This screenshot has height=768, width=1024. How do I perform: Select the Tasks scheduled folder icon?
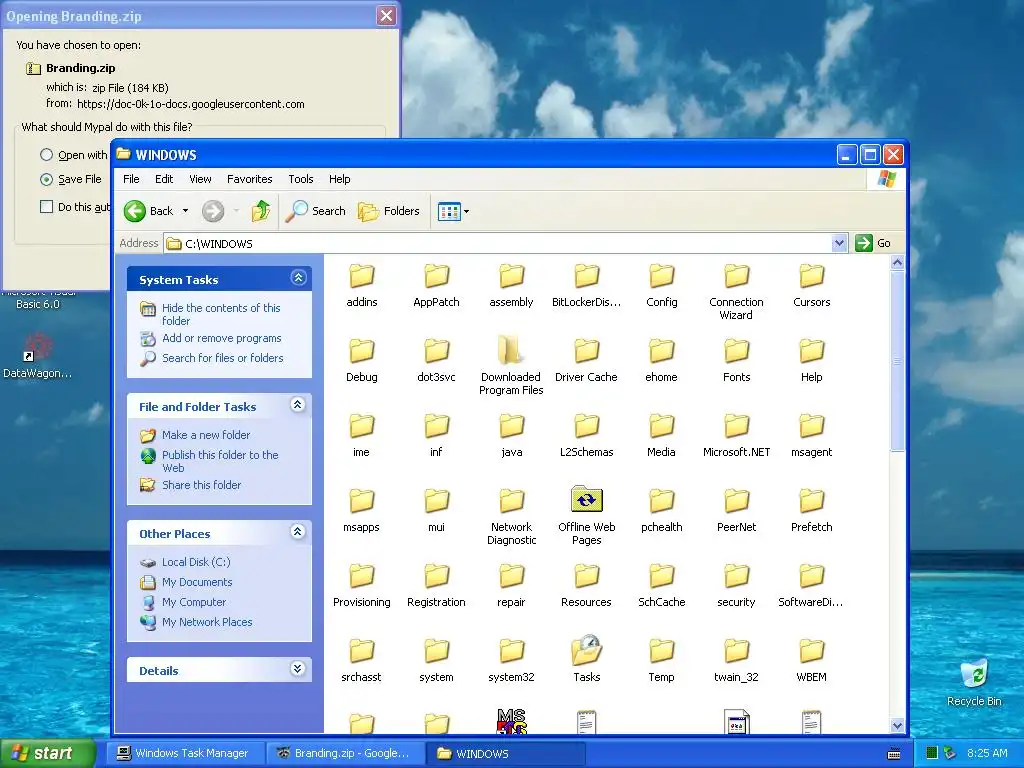tap(586, 650)
